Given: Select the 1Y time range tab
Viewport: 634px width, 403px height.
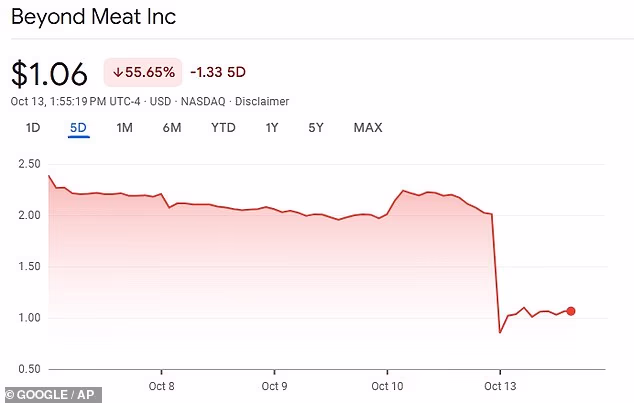Looking at the screenshot, I should click(x=272, y=127).
